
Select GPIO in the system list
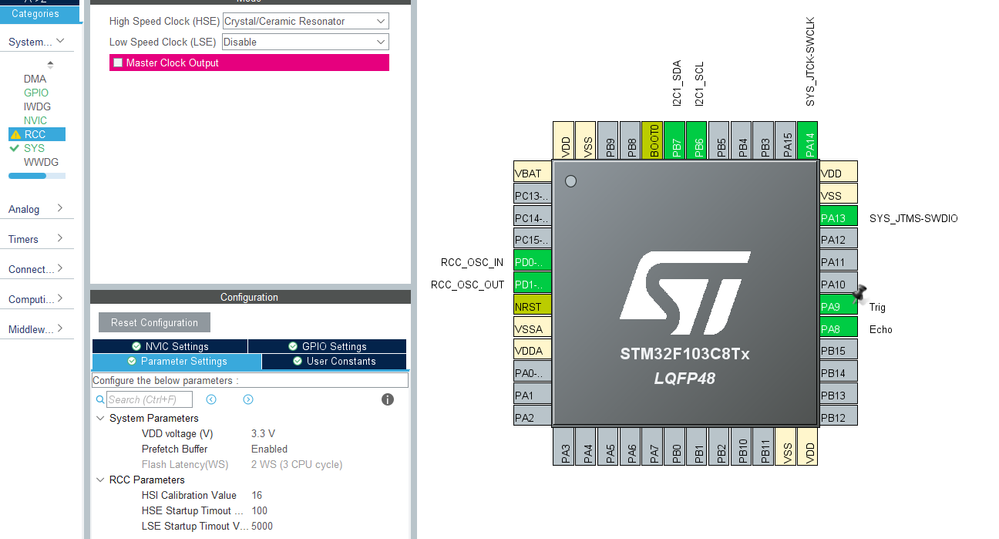tap(36, 93)
